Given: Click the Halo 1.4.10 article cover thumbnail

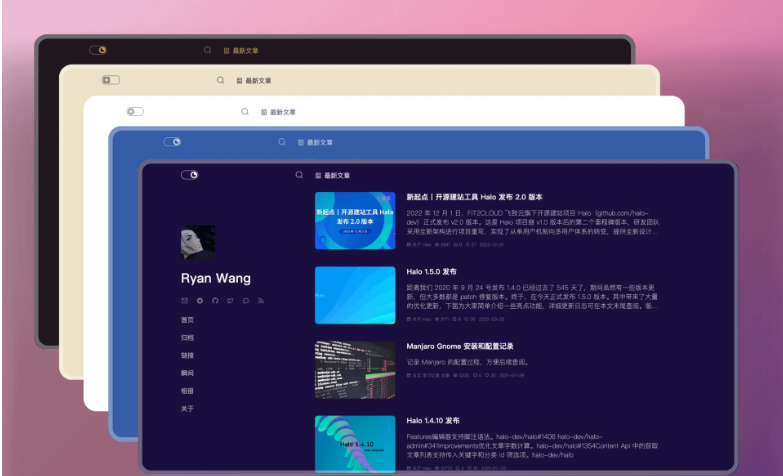Looking at the screenshot, I should pyautogui.click(x=355, y=444).
